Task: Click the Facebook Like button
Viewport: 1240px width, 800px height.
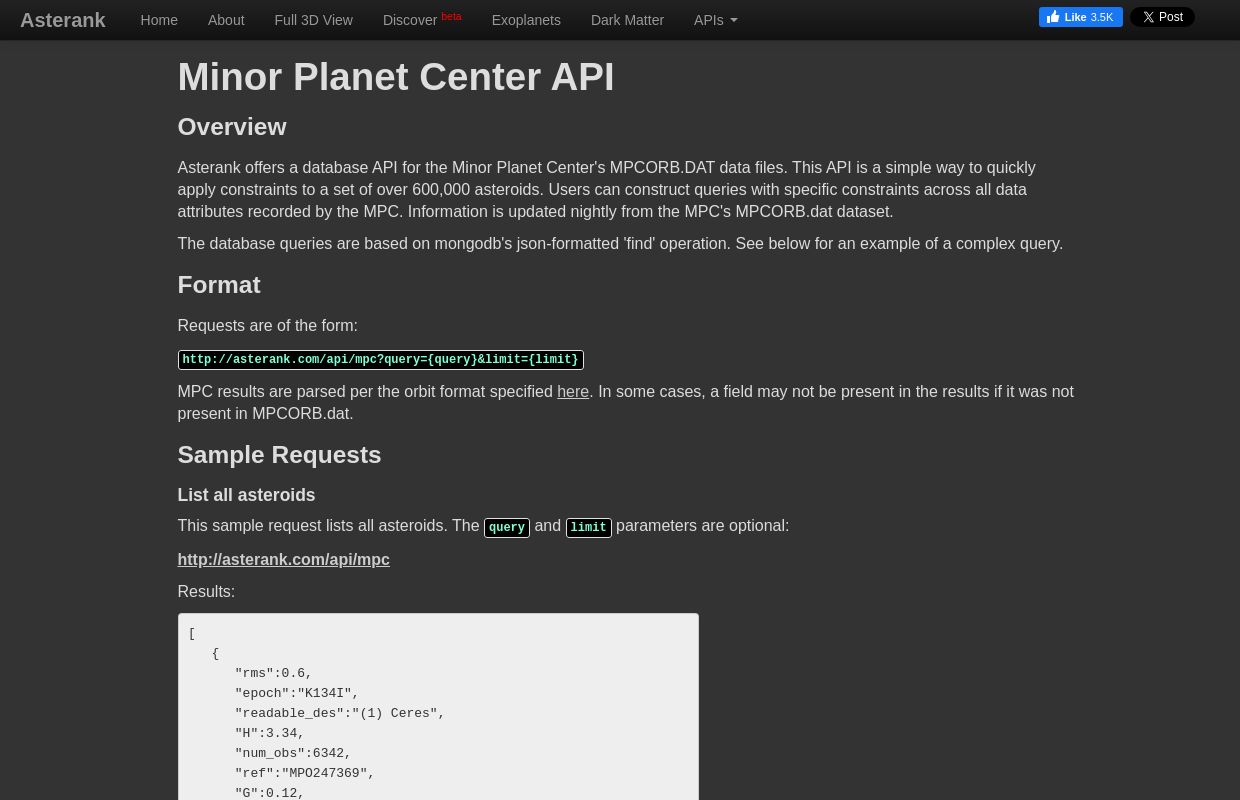Action: [x=1080, y=17]
